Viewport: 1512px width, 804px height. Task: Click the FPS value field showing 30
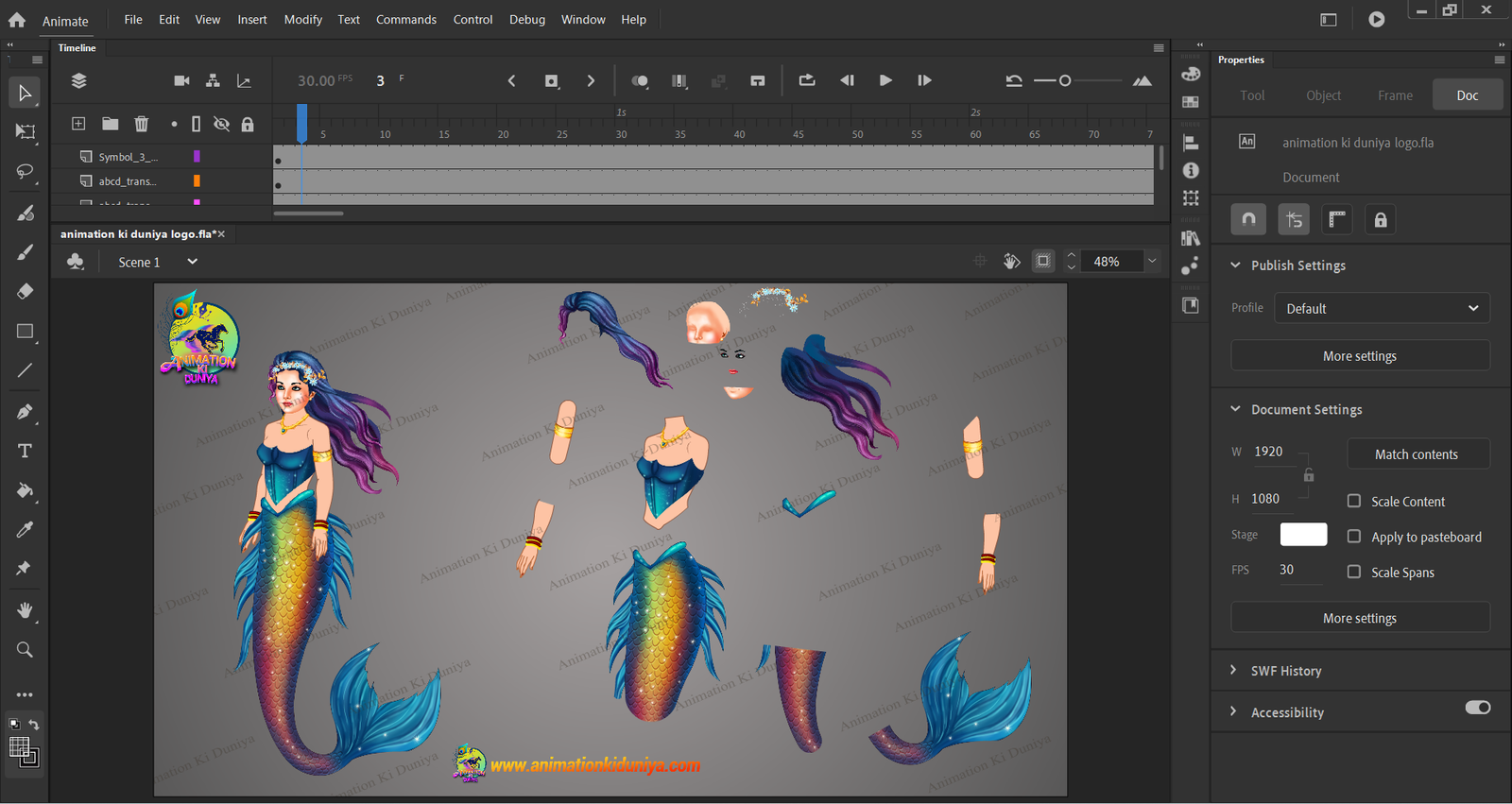click(1300, 570)
